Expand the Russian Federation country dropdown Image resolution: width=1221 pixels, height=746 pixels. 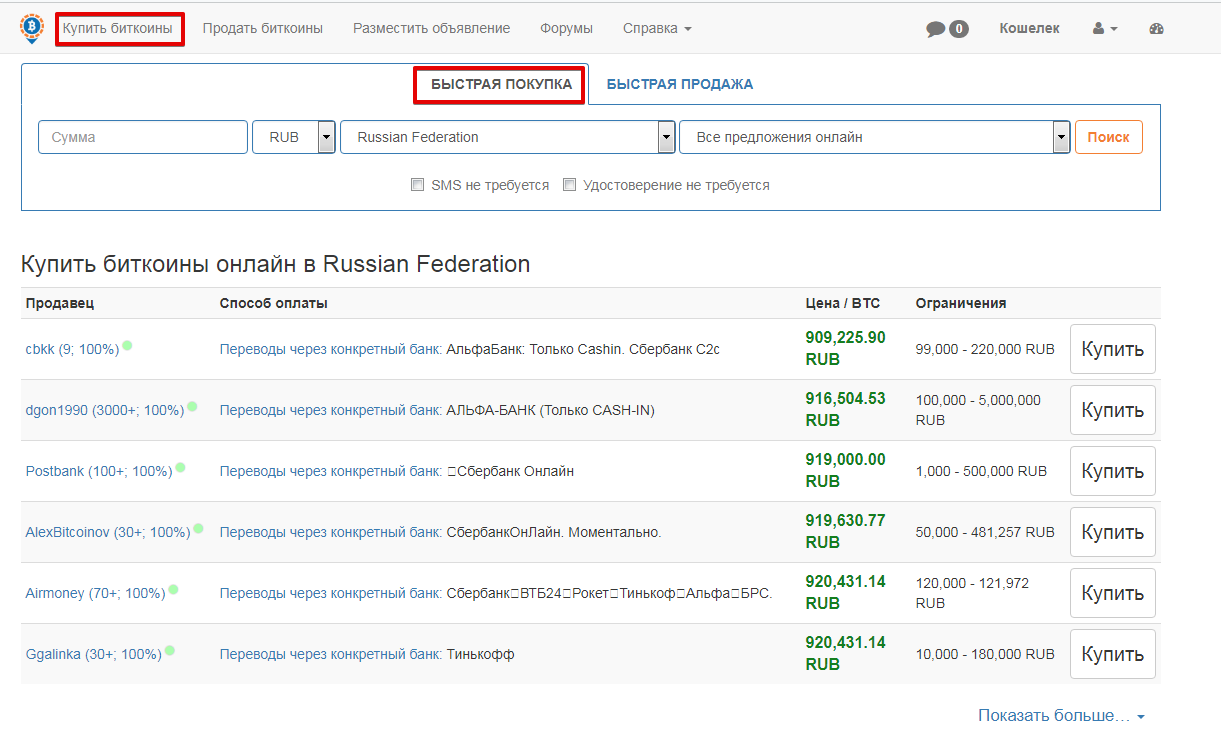pos(508,137)
